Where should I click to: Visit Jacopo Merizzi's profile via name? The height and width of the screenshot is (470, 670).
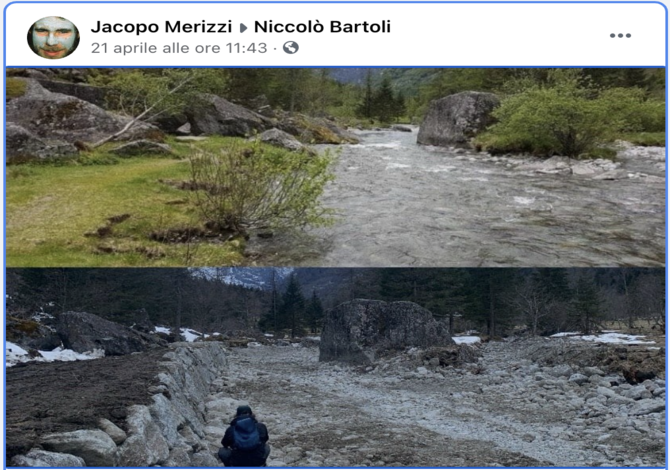tap(161, 26)
